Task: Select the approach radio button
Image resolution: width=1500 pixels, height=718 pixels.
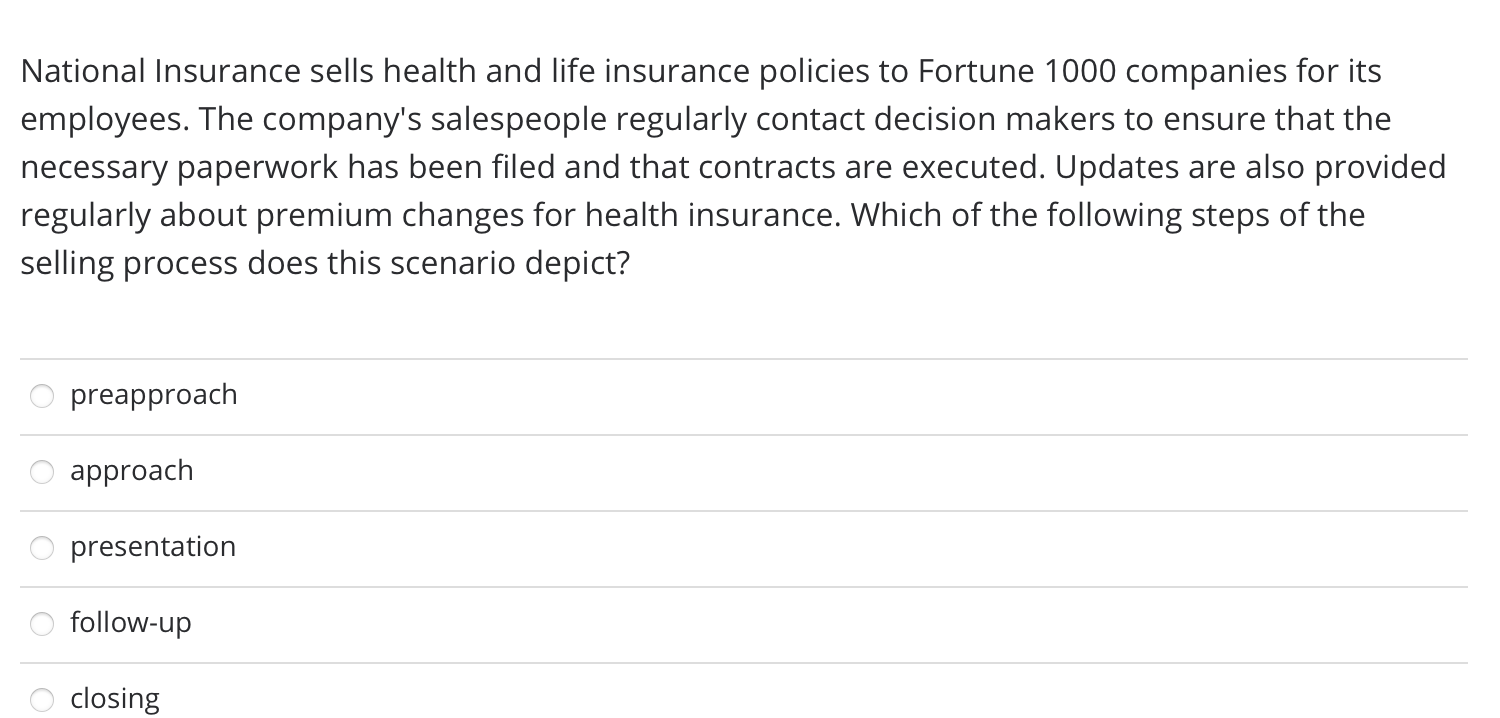Action: coord(42,473)
